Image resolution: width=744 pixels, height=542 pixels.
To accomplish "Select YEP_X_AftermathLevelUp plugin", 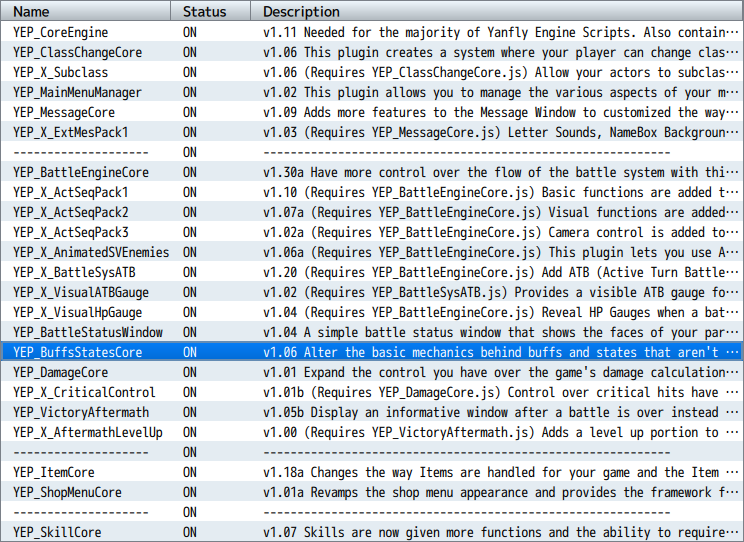I will [x=372, y=432].
